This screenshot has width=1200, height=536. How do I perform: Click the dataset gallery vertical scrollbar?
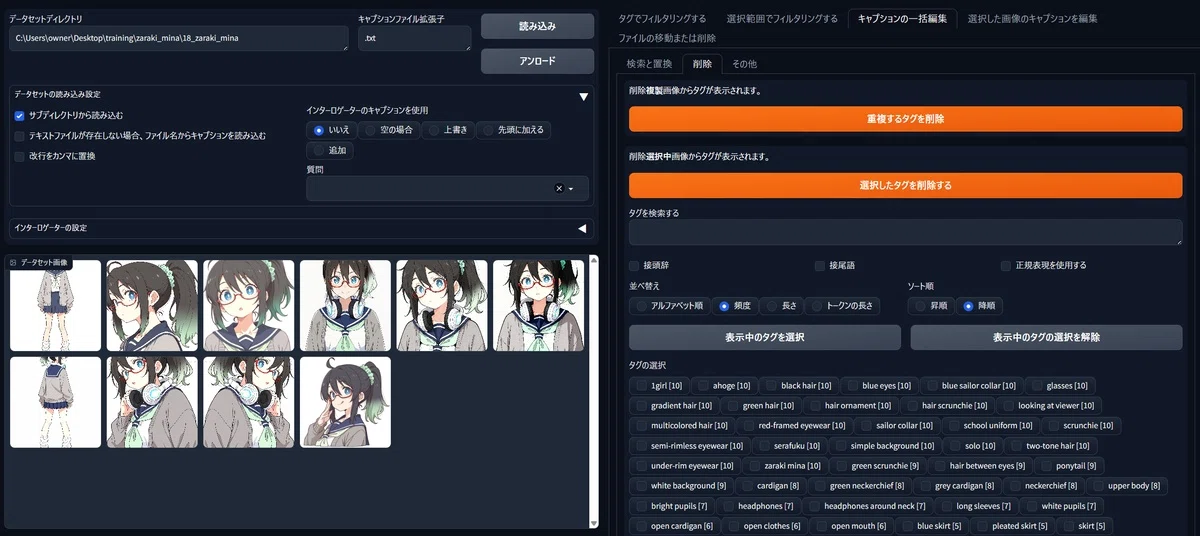click(x=594, y=390)
